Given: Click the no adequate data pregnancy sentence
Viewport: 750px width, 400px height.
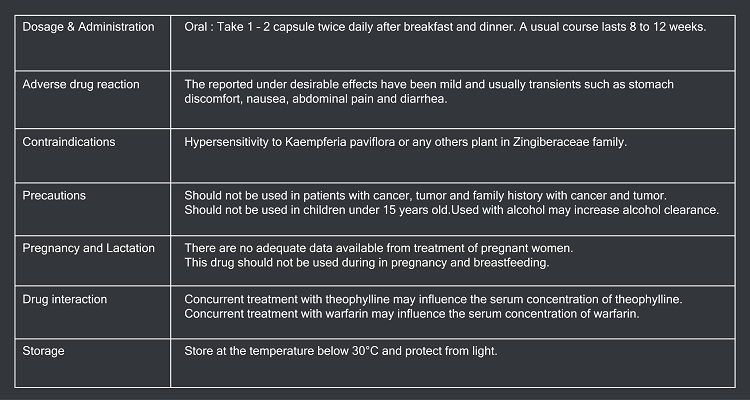Looking at the screenshot, I should [x=379, y=248].
